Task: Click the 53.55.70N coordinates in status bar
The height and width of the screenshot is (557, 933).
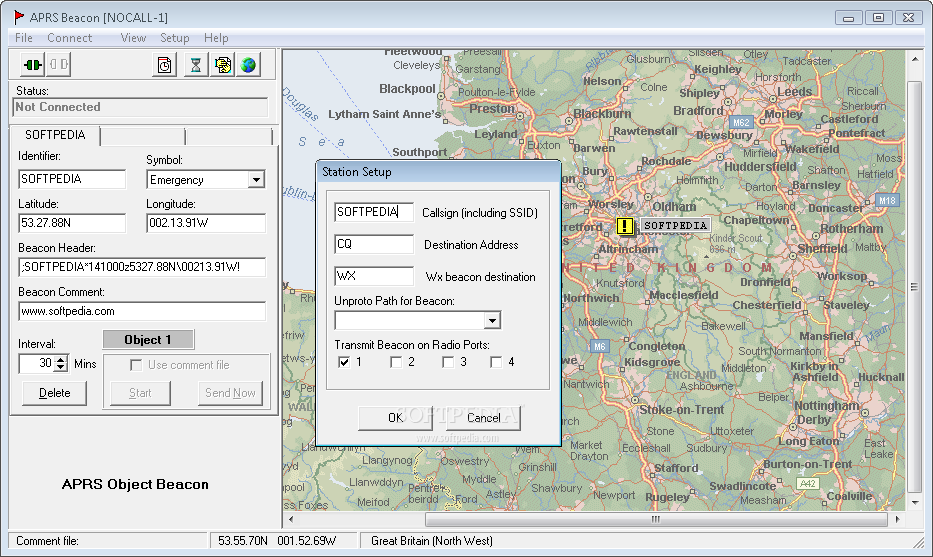Action: [x=242, y=541]
